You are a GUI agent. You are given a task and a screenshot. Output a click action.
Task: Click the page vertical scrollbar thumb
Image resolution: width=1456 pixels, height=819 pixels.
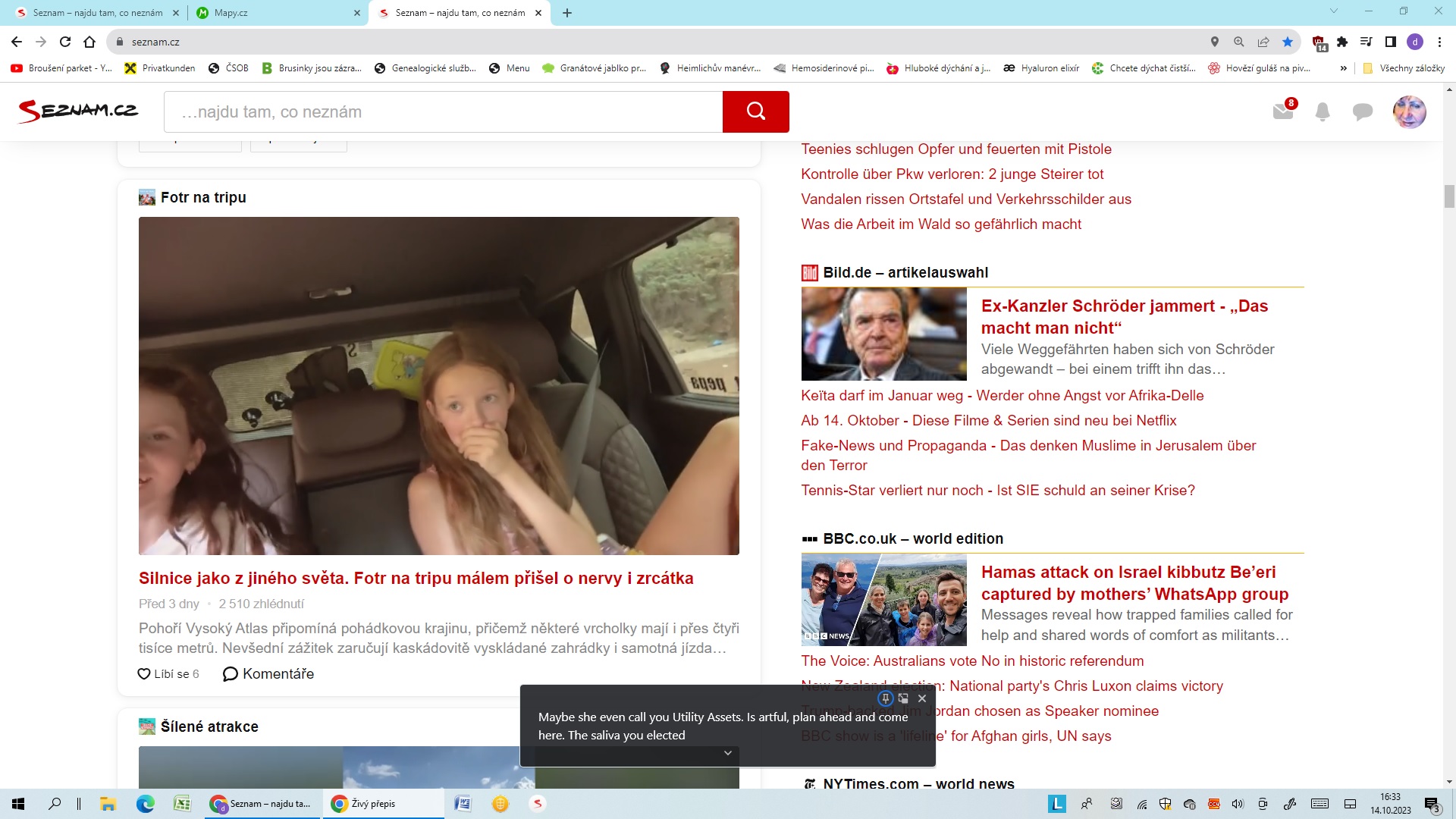1449,196
